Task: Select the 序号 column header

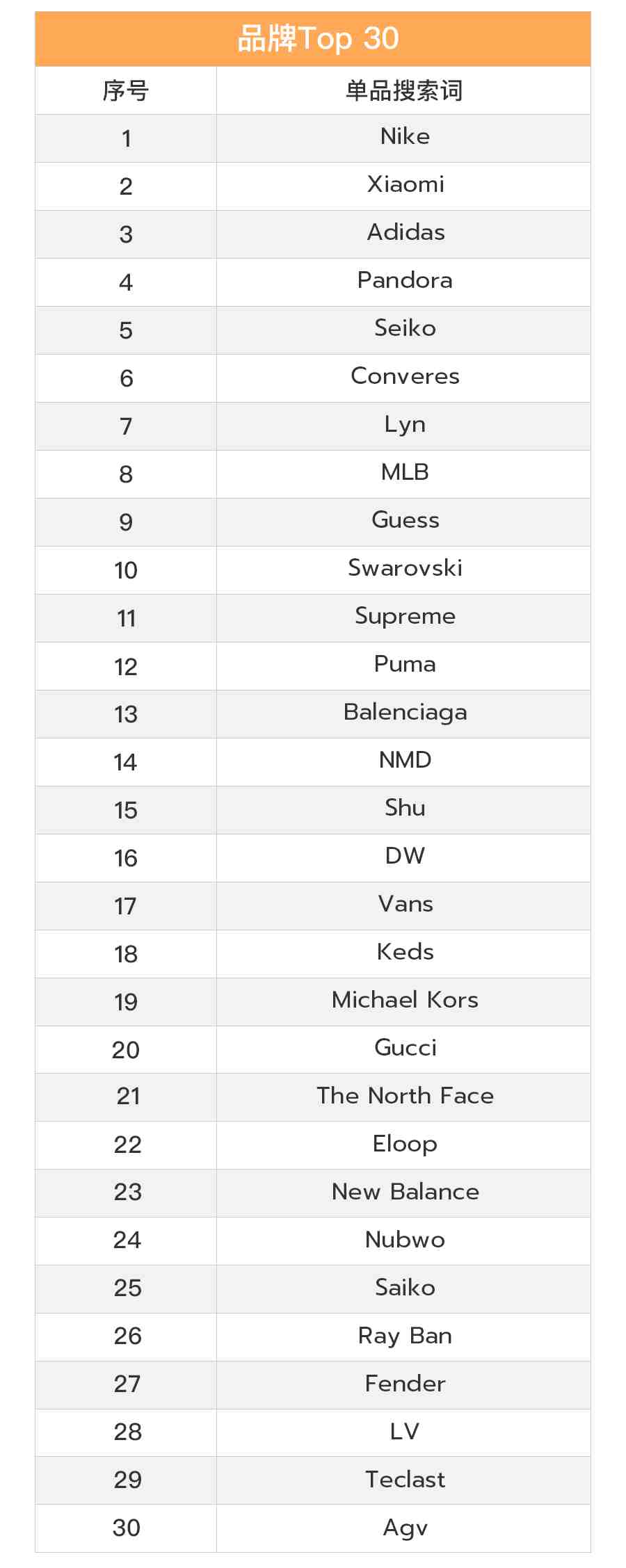Action: (x=126, y=90)
